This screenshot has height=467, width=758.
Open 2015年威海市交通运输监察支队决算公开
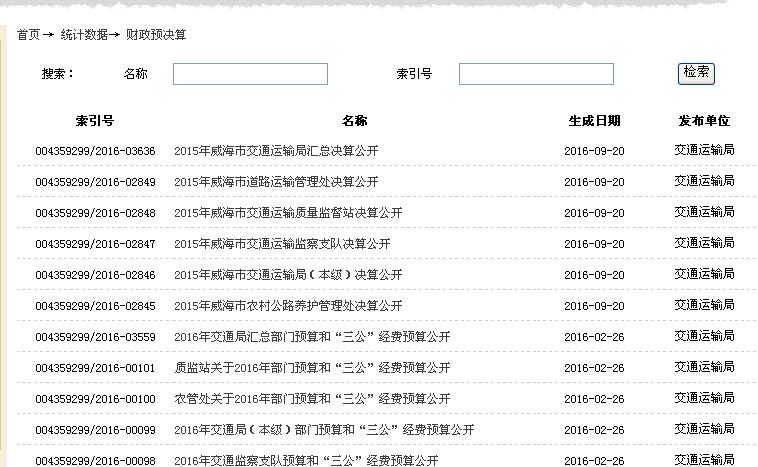click(282, 244)
